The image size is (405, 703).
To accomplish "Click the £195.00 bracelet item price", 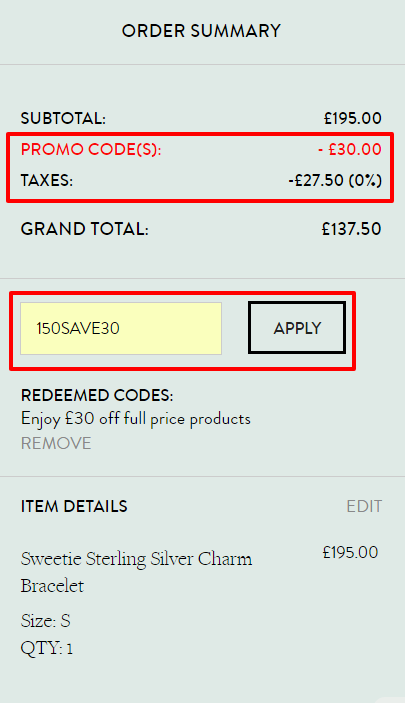I will (350, 552).
